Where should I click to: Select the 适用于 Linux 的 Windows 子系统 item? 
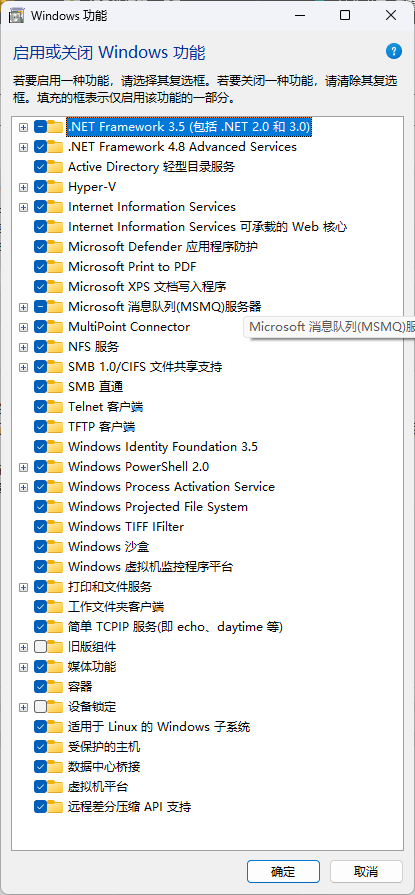[x=159, y=727]
